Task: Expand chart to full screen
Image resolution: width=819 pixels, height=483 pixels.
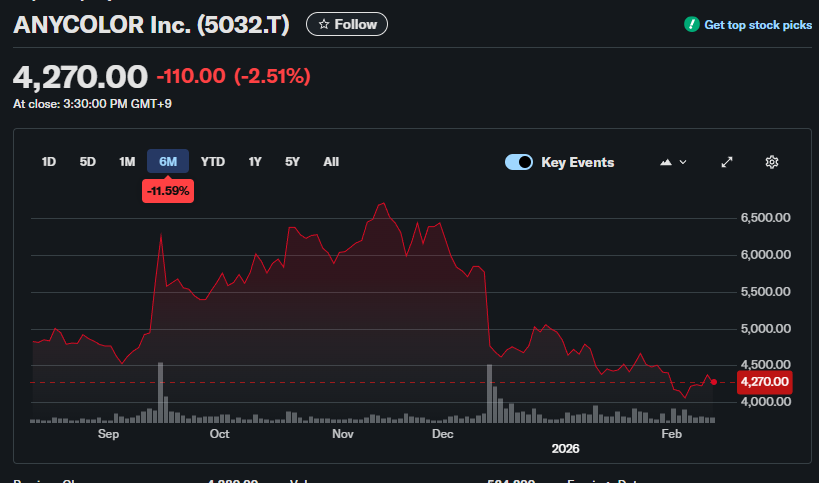Action: click(727, 162)
